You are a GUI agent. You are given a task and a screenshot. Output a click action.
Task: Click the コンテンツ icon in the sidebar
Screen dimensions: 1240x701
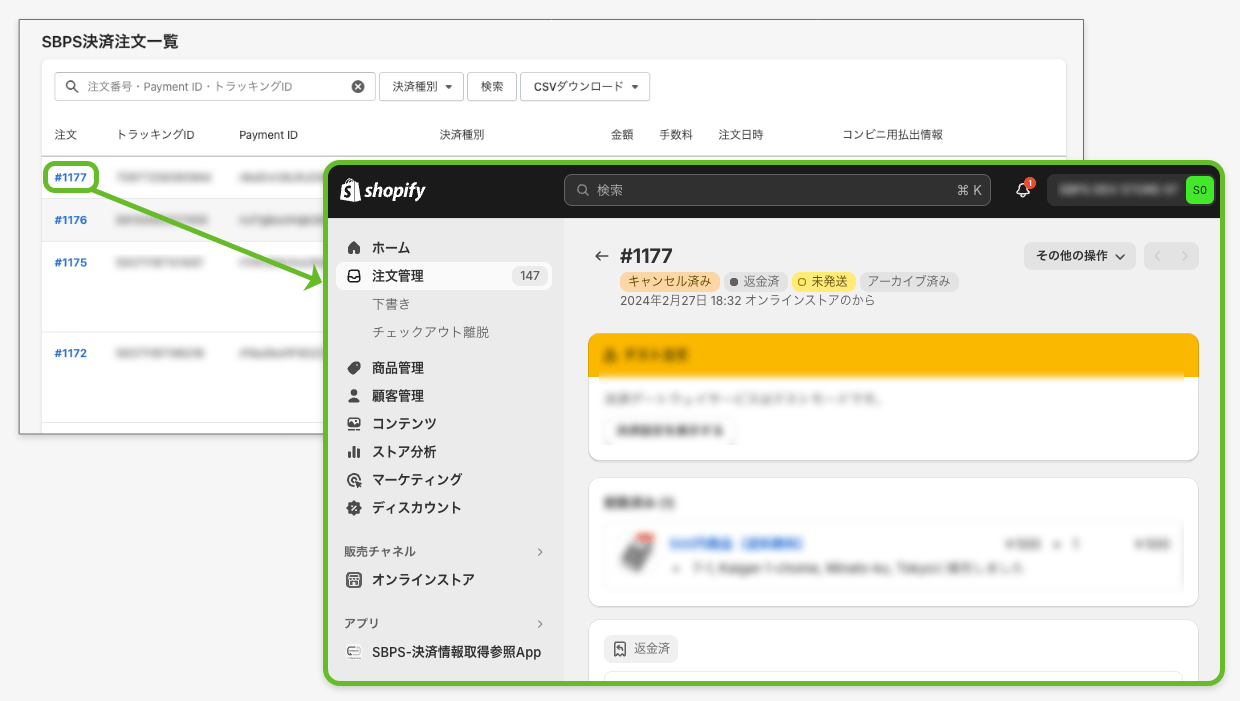pos(354,424)
